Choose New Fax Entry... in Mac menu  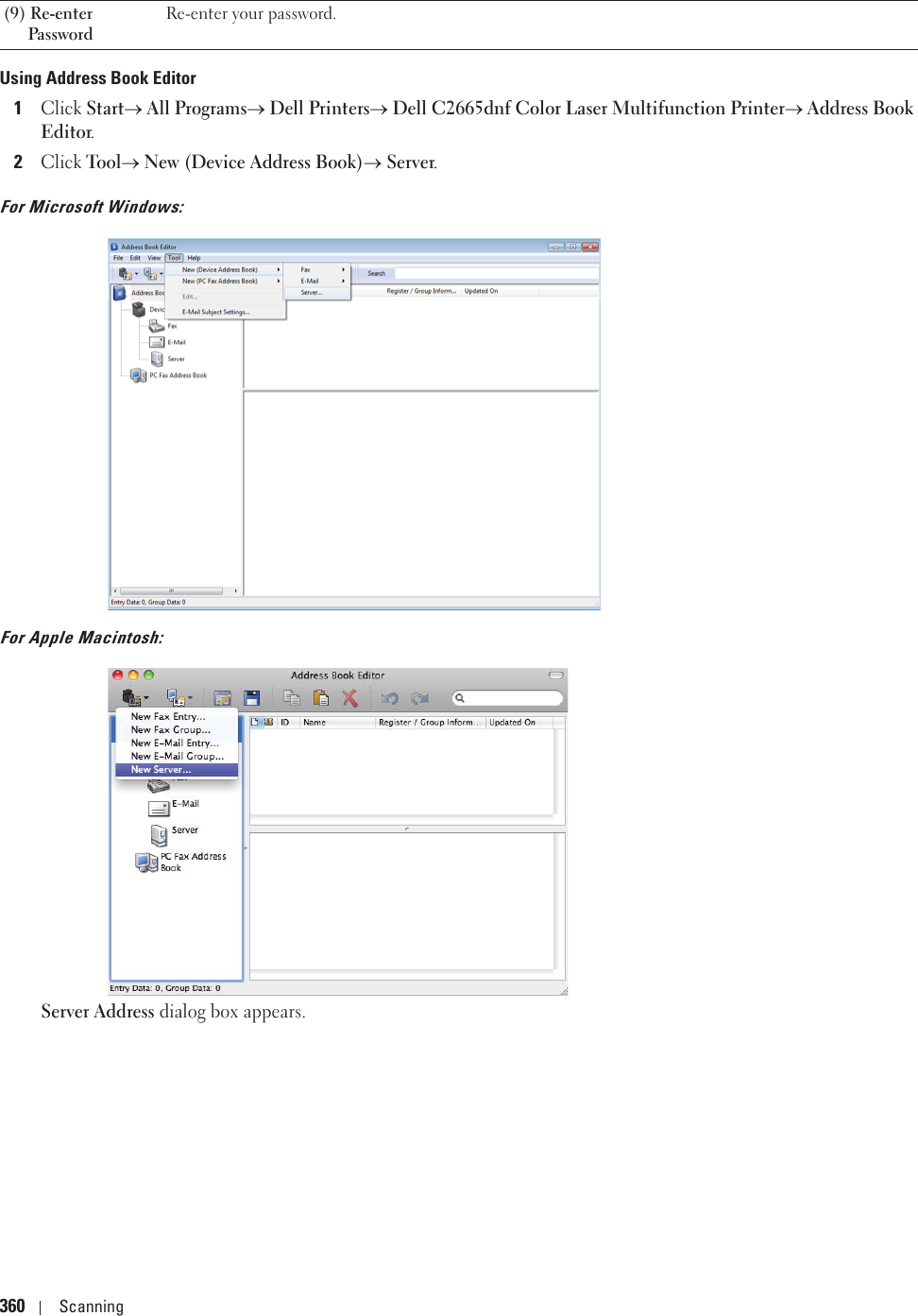point(177,716)
